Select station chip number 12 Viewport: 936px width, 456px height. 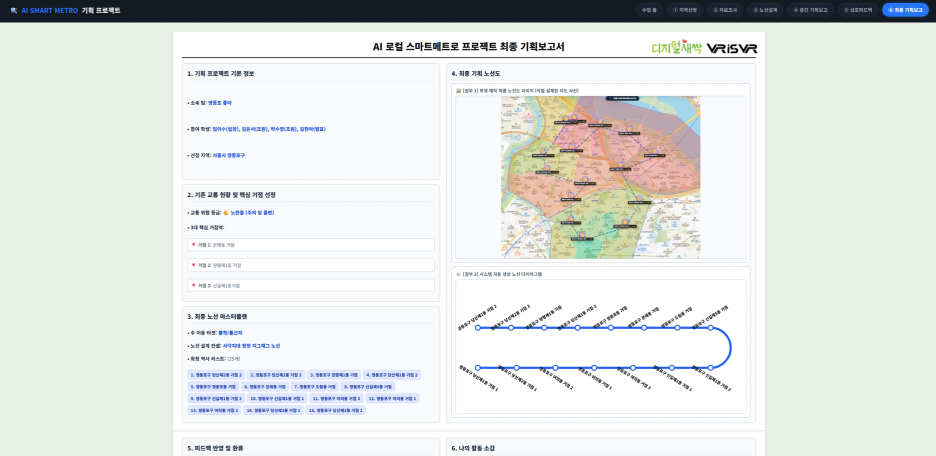coord(393,398)
